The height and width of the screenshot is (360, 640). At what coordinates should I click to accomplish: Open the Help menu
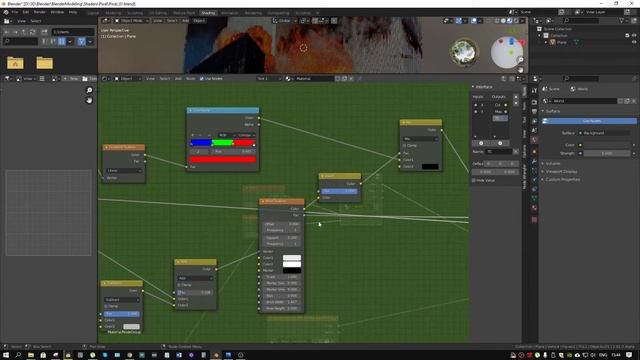[x=73, y=12]
